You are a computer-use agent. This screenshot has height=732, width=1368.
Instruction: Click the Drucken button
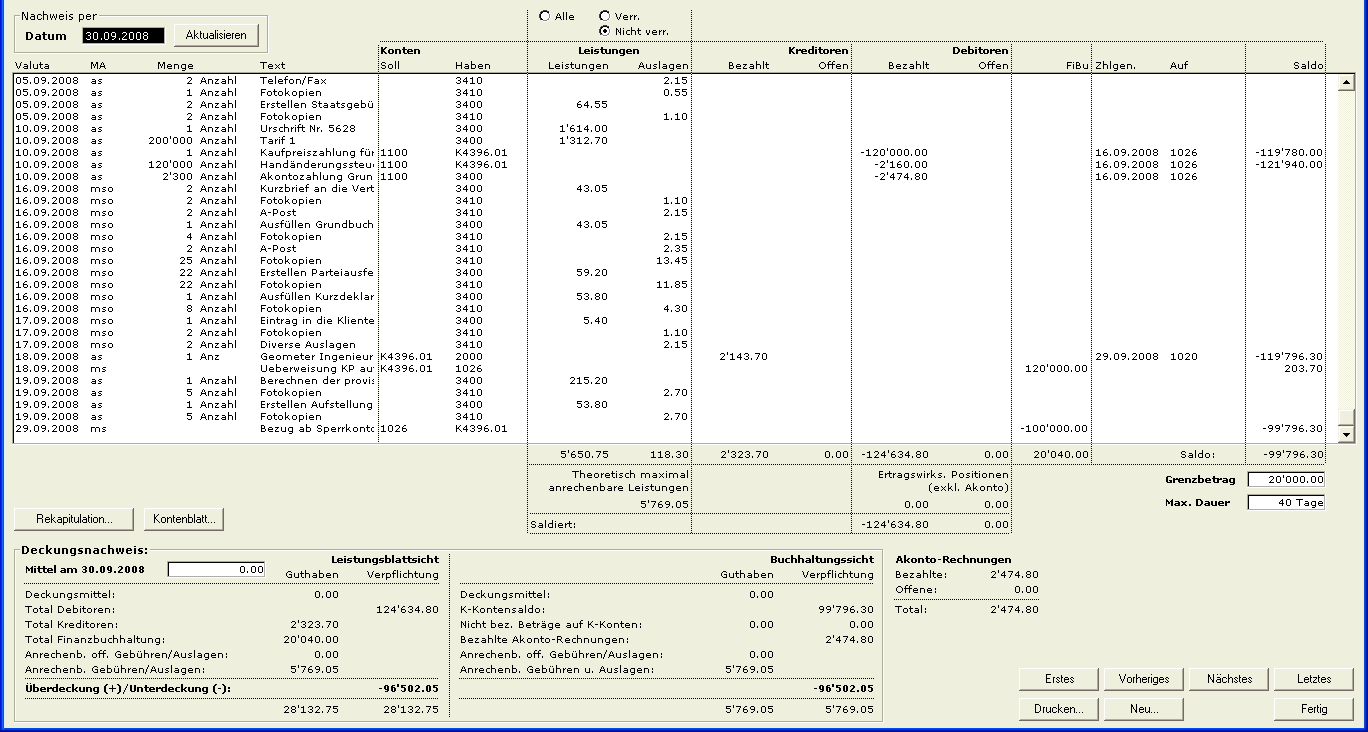[1059, 709]
